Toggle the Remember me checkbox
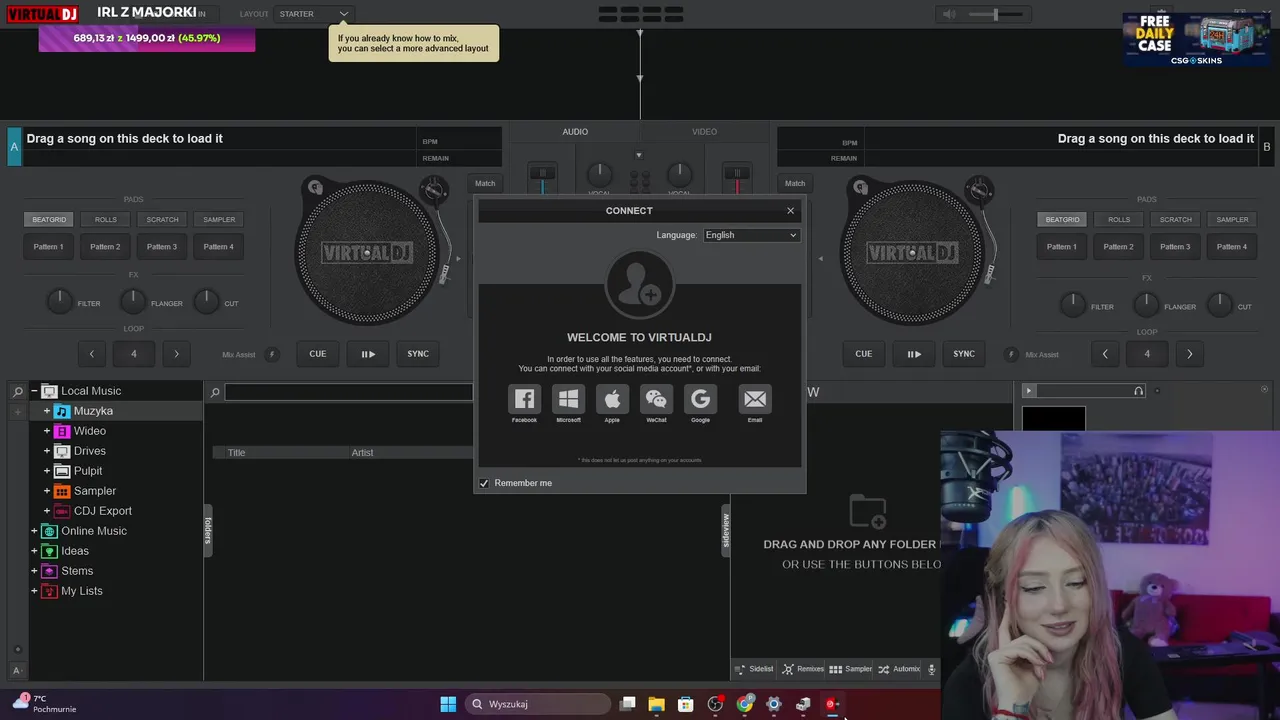Screen dimensions: 1280x720 [x=484, y=483]
